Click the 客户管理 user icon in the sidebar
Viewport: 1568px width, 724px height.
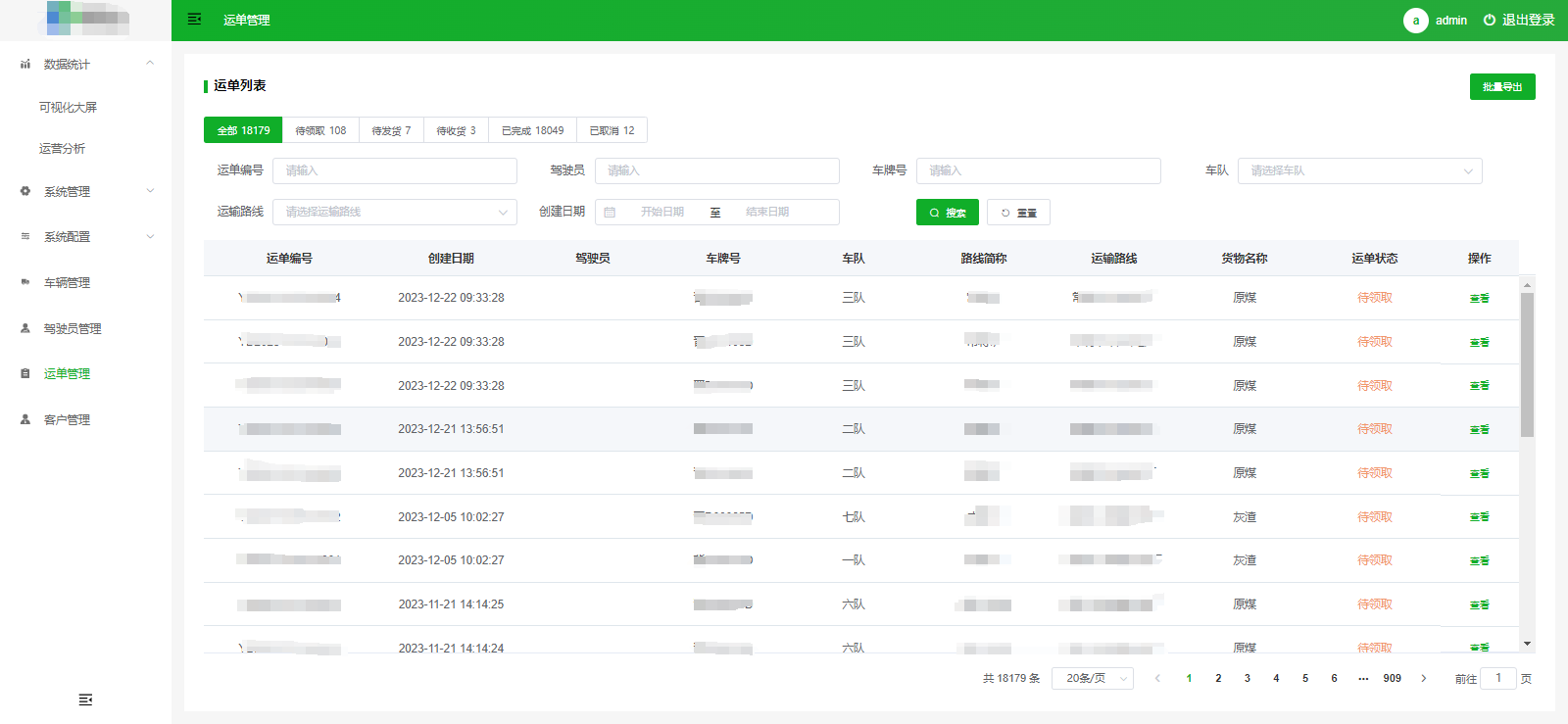[25, 419]
